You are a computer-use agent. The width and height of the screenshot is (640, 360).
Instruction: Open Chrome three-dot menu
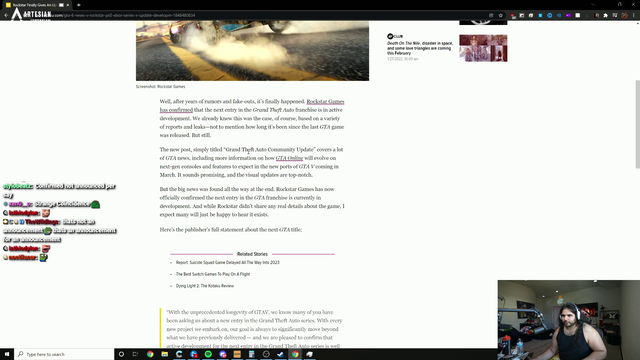(x=633, y=16)
